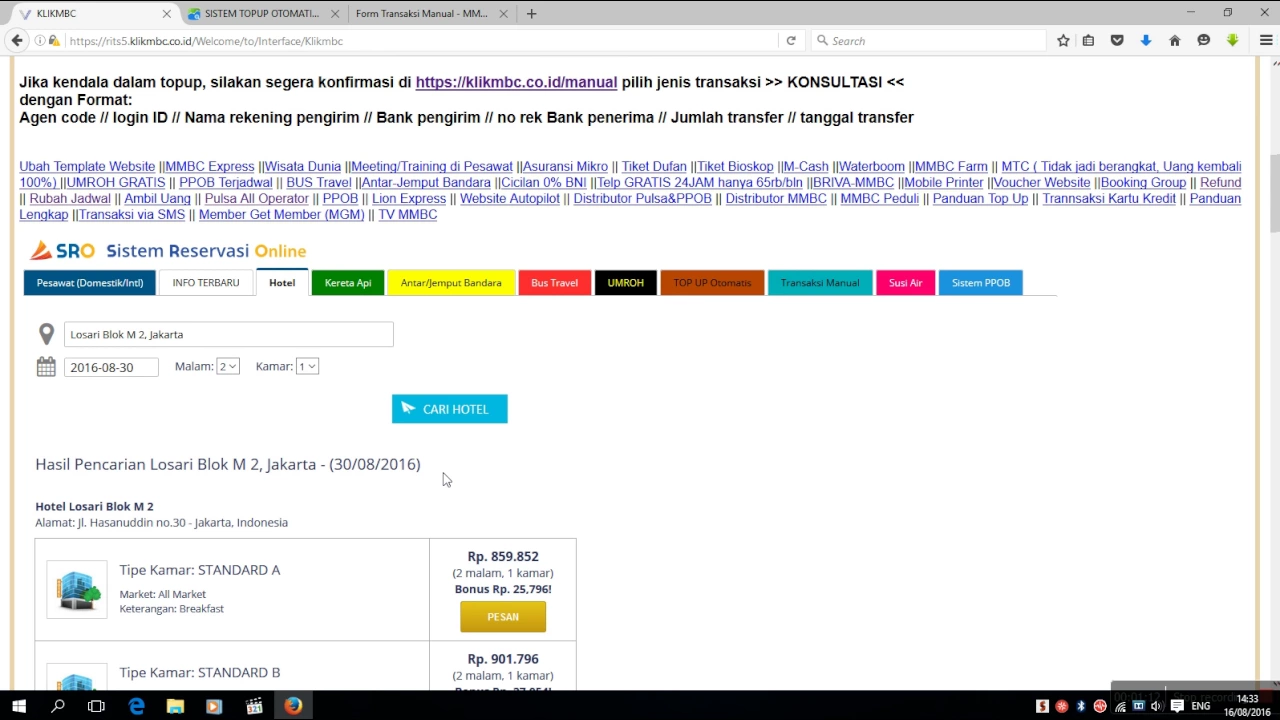
Task: Click the Firefox Search box
Action: (928, 41)
